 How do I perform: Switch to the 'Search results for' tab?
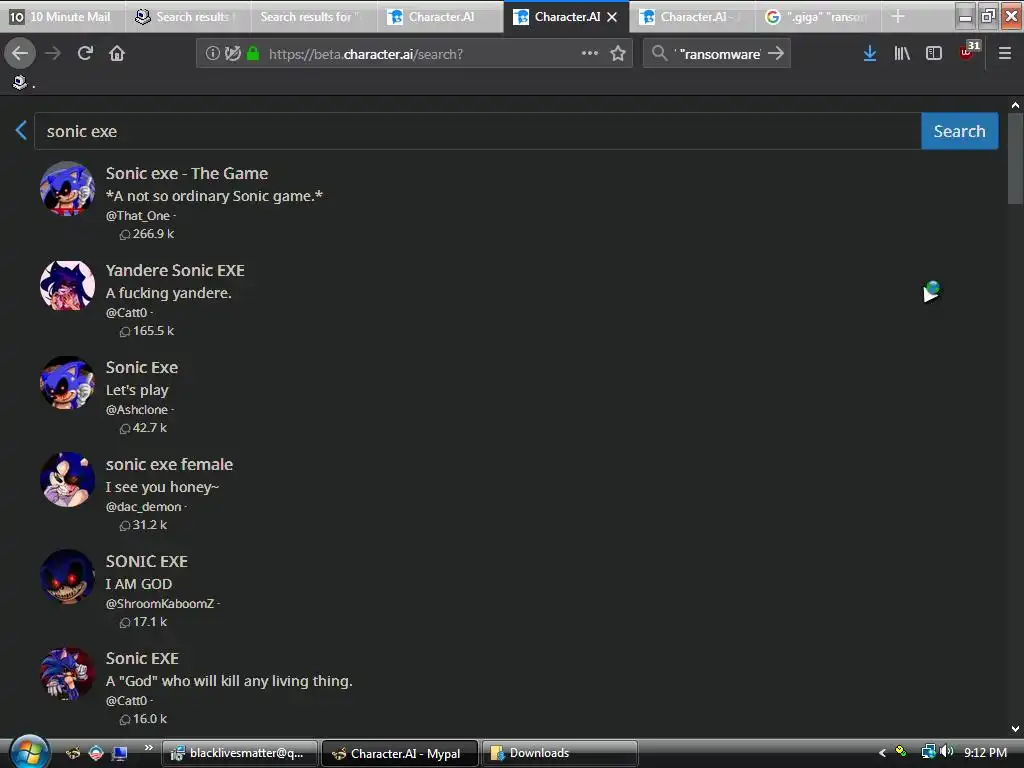[x=313, y=17]
